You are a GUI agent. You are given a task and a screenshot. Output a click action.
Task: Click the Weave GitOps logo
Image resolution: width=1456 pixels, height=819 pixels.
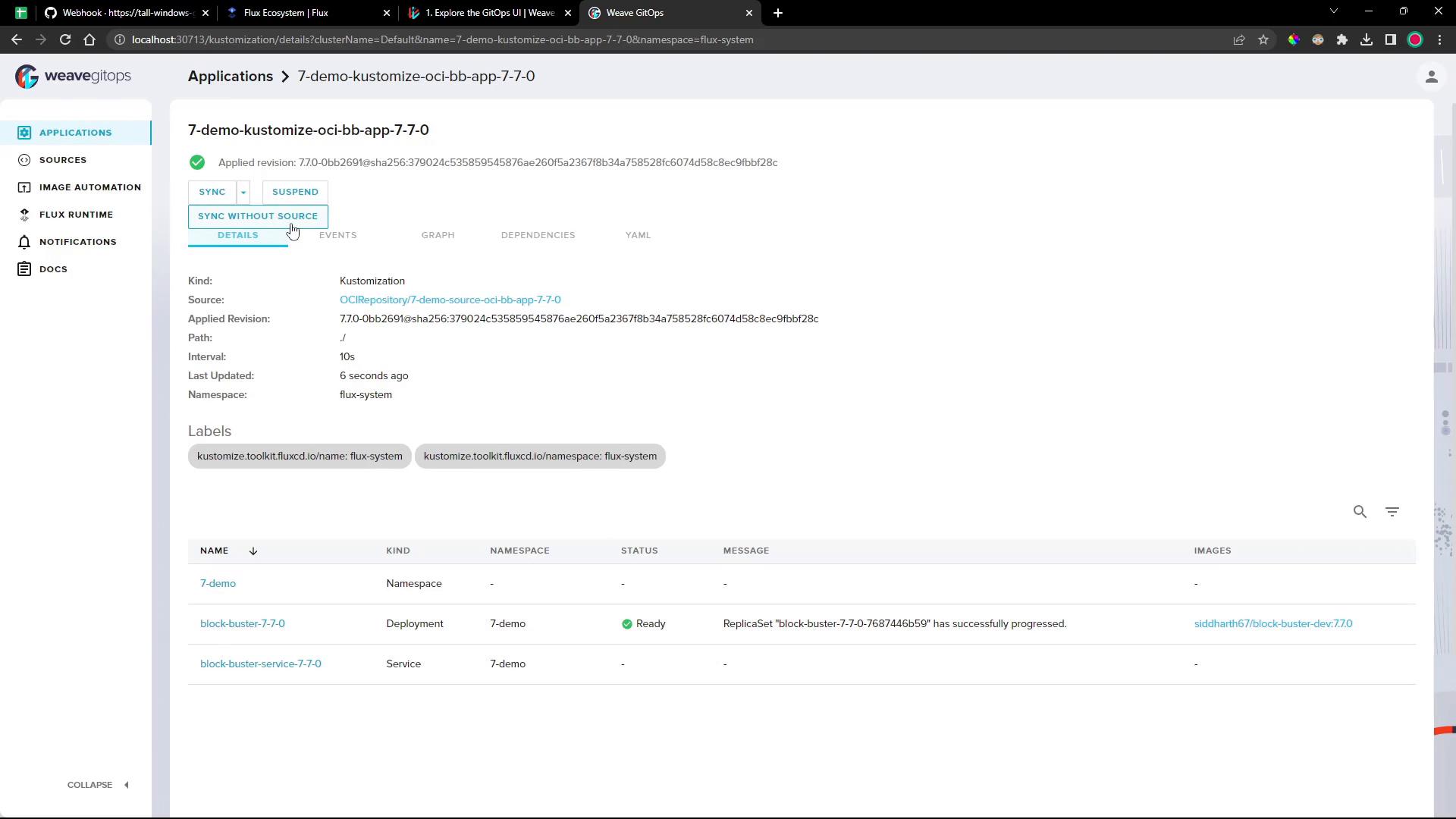pos(73,76)
